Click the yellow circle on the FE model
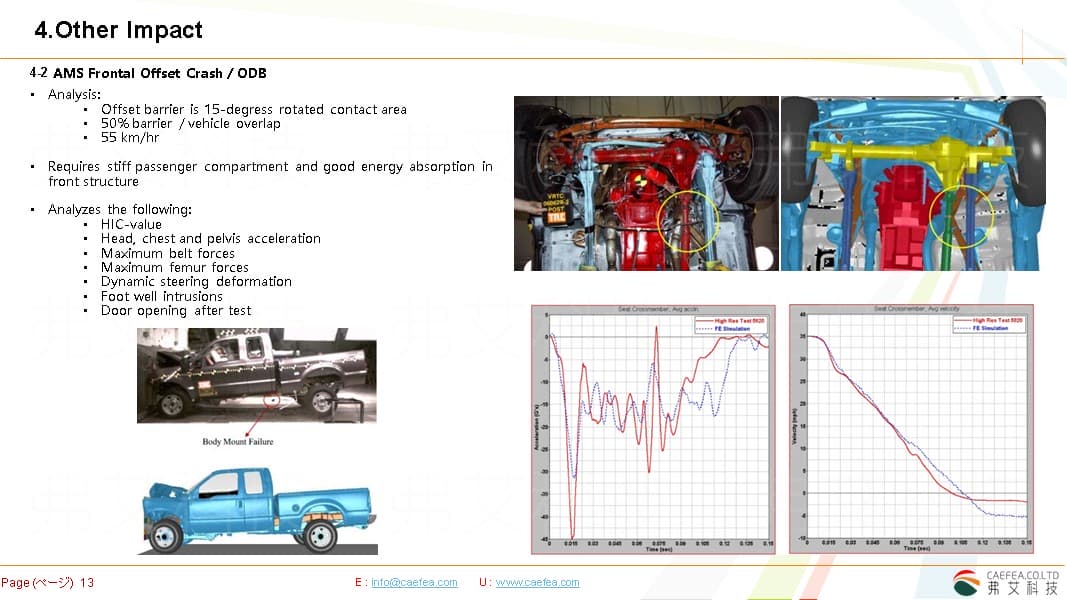 click(962, 218)
